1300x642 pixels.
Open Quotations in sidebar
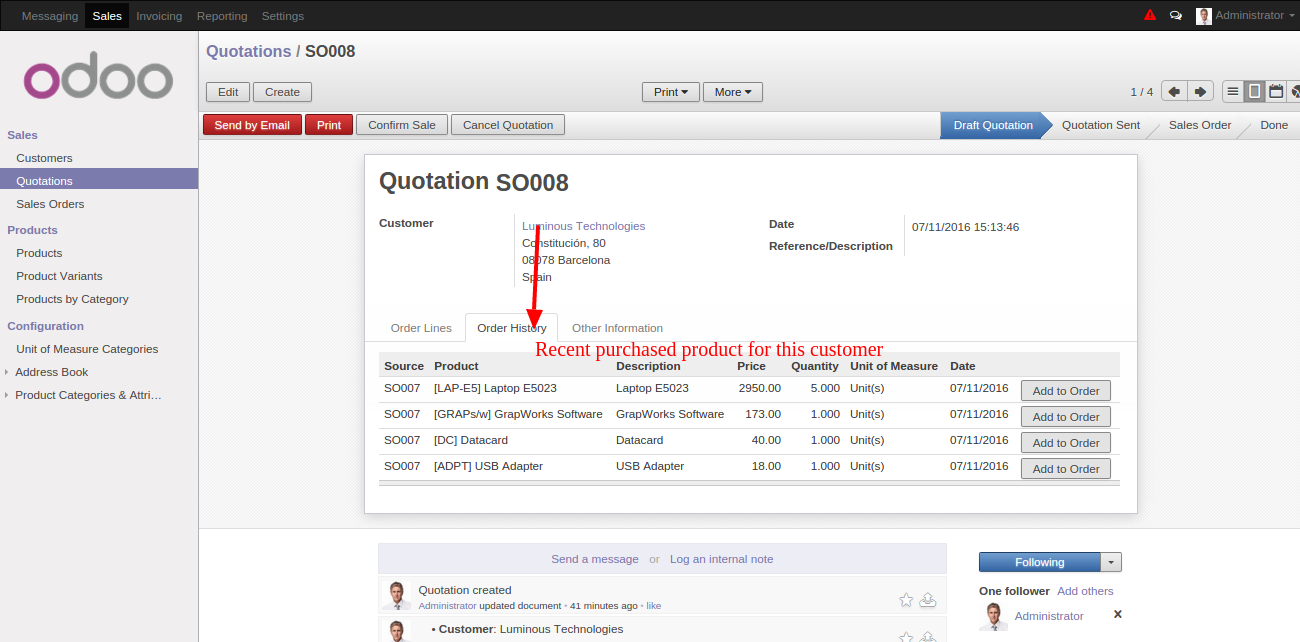[x=99, y=181]
